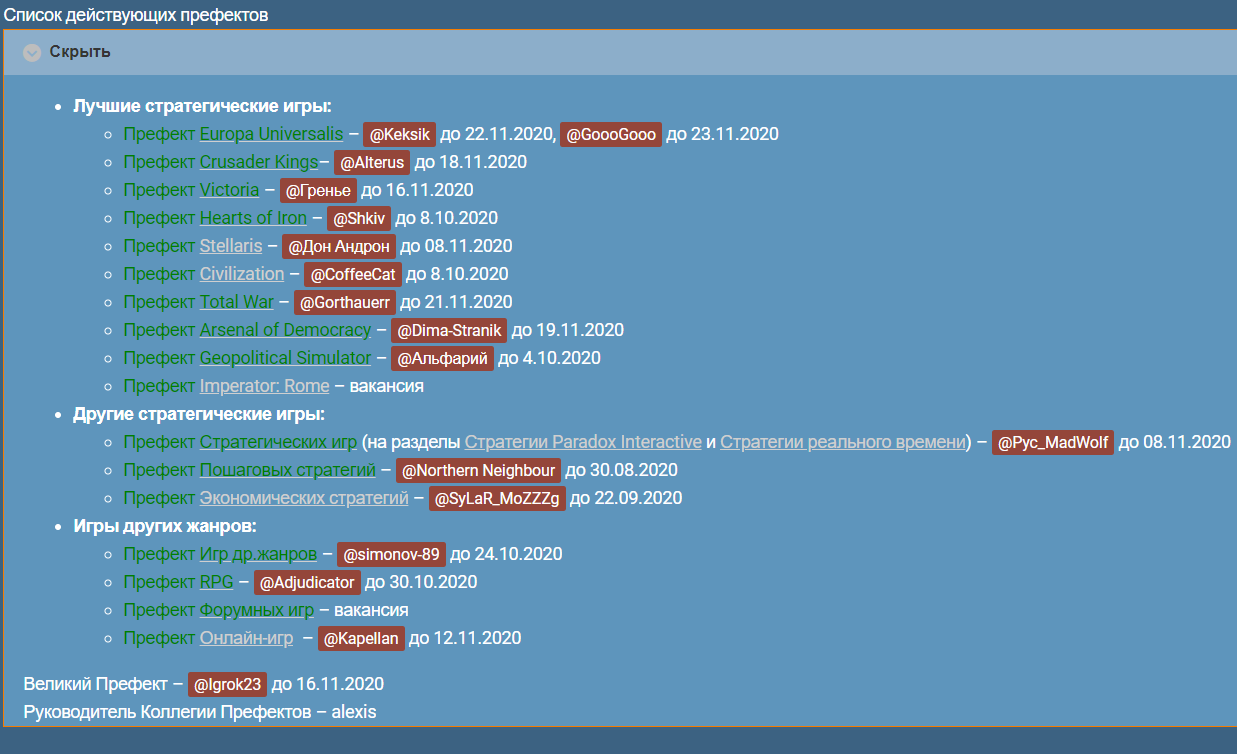Open the Пошаговых стратегий link

[x=288, y=470]
